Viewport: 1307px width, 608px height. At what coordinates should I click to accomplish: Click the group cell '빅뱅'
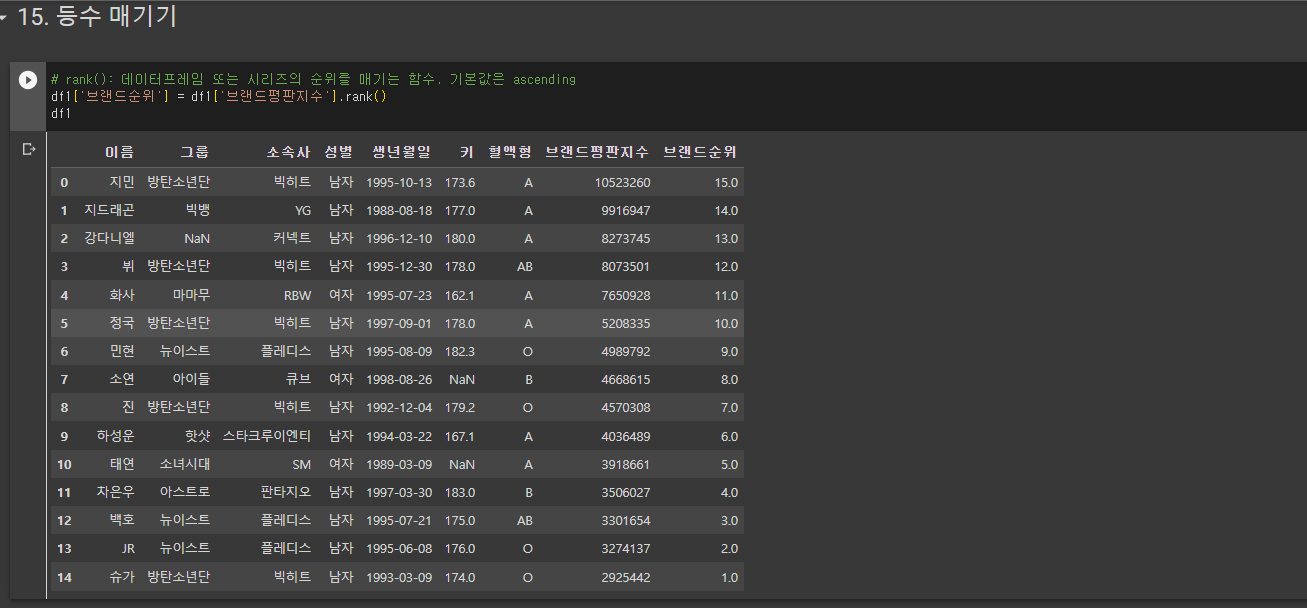[x=197, y=210]
